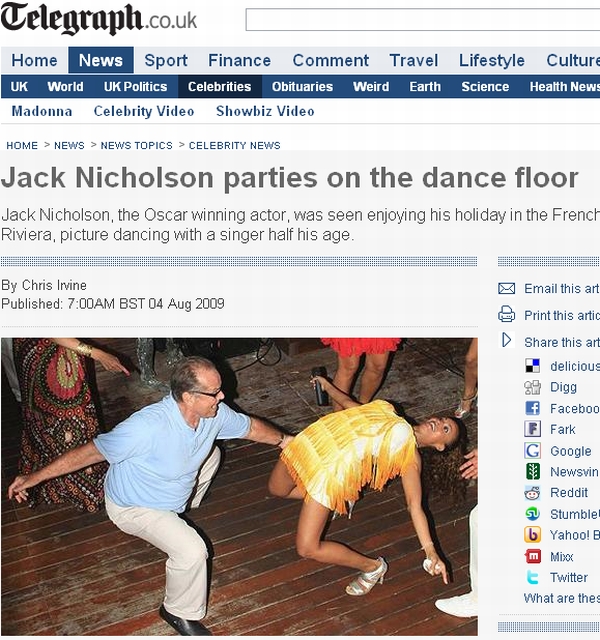Screen dimensions: 600x640
Task: Open the Jack Nicholson dancing photo
Action: pyautogui.click(x=239, y=487)
